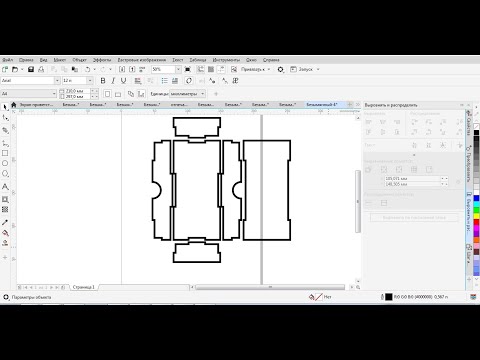The image size is (480, 360).
Task: Click the Save floppy disk icon
Action: coord(31,69)
